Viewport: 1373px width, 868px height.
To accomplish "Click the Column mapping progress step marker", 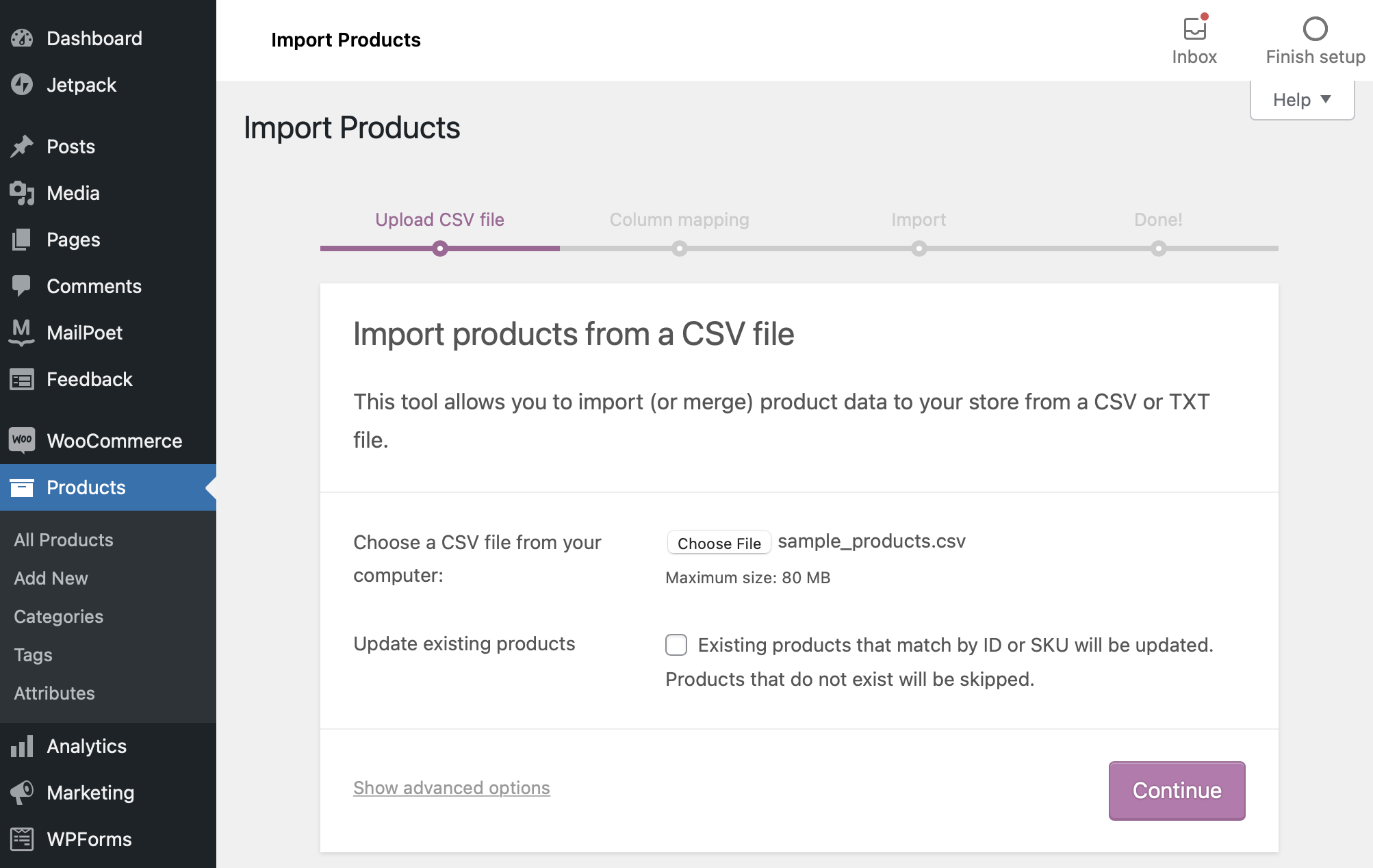I will (679, 248).
